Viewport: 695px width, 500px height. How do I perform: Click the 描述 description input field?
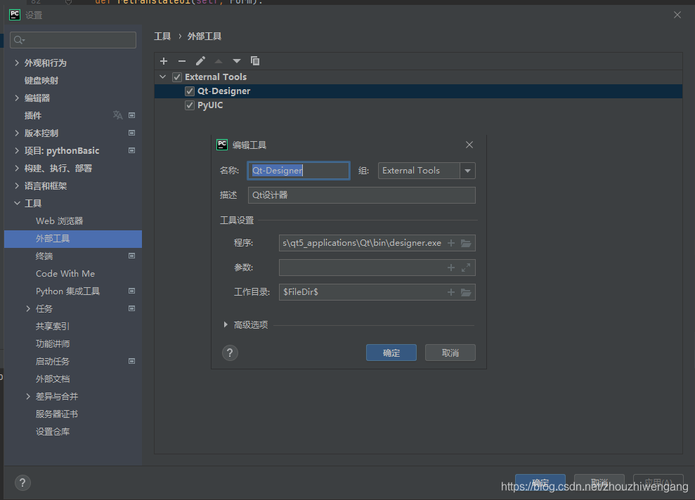click(x=362, y=195)
